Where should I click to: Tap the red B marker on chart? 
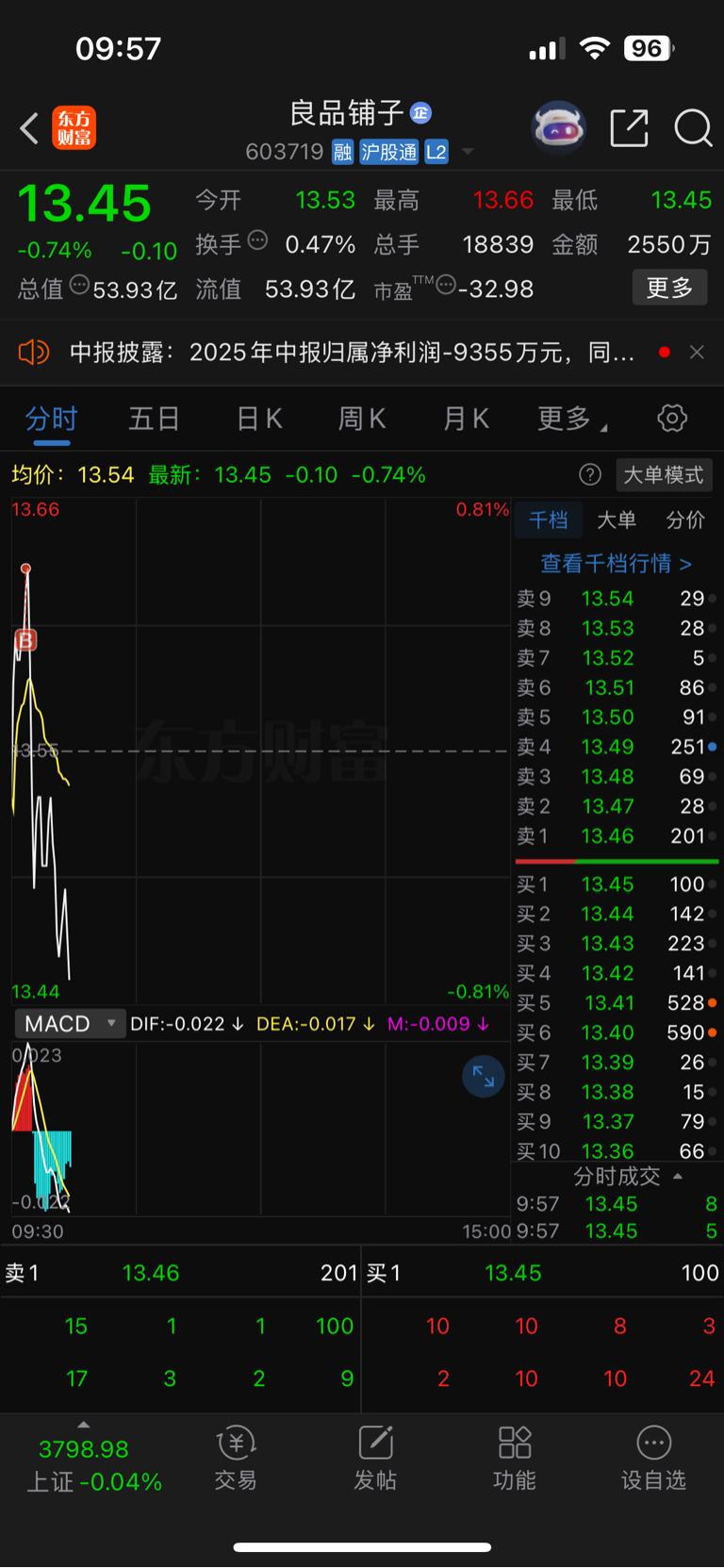pyautogui.click(x=25, y=640)
